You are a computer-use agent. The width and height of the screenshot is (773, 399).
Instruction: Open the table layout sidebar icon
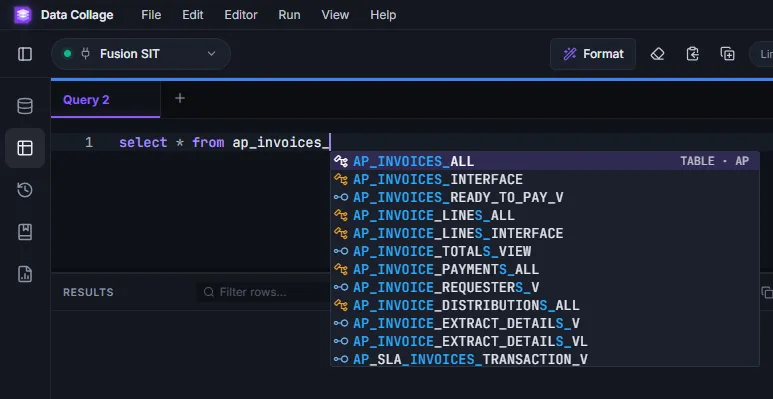pos(25,148)
